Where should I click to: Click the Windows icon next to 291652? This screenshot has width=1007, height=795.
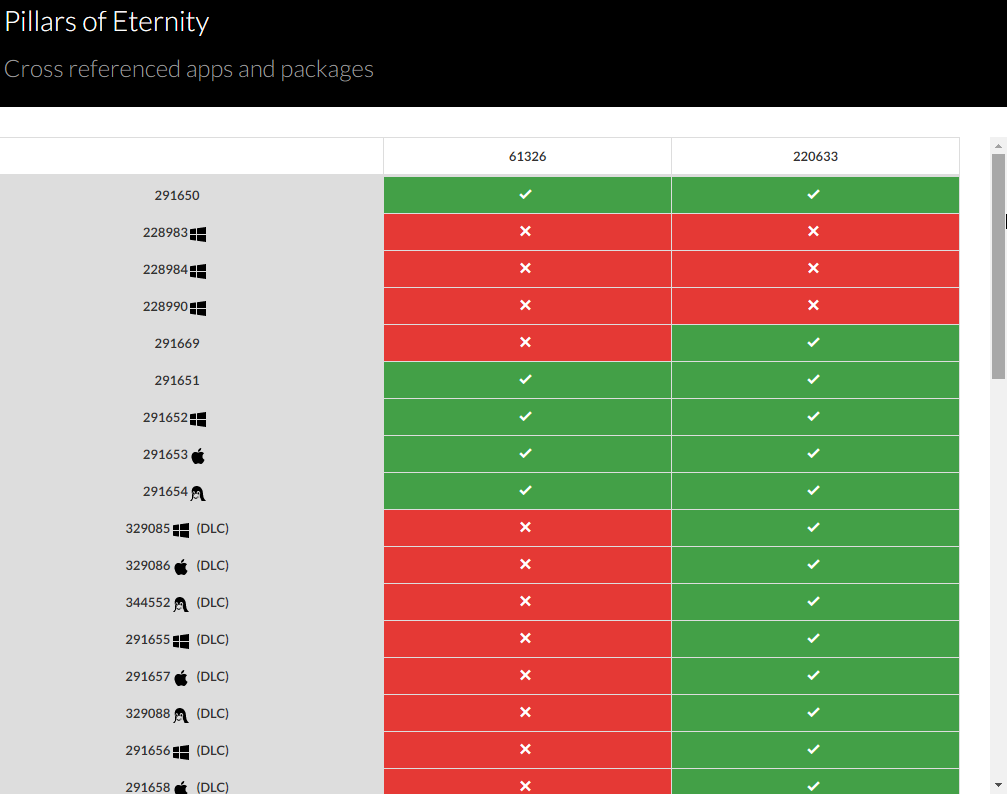click(x=198, y=418)
